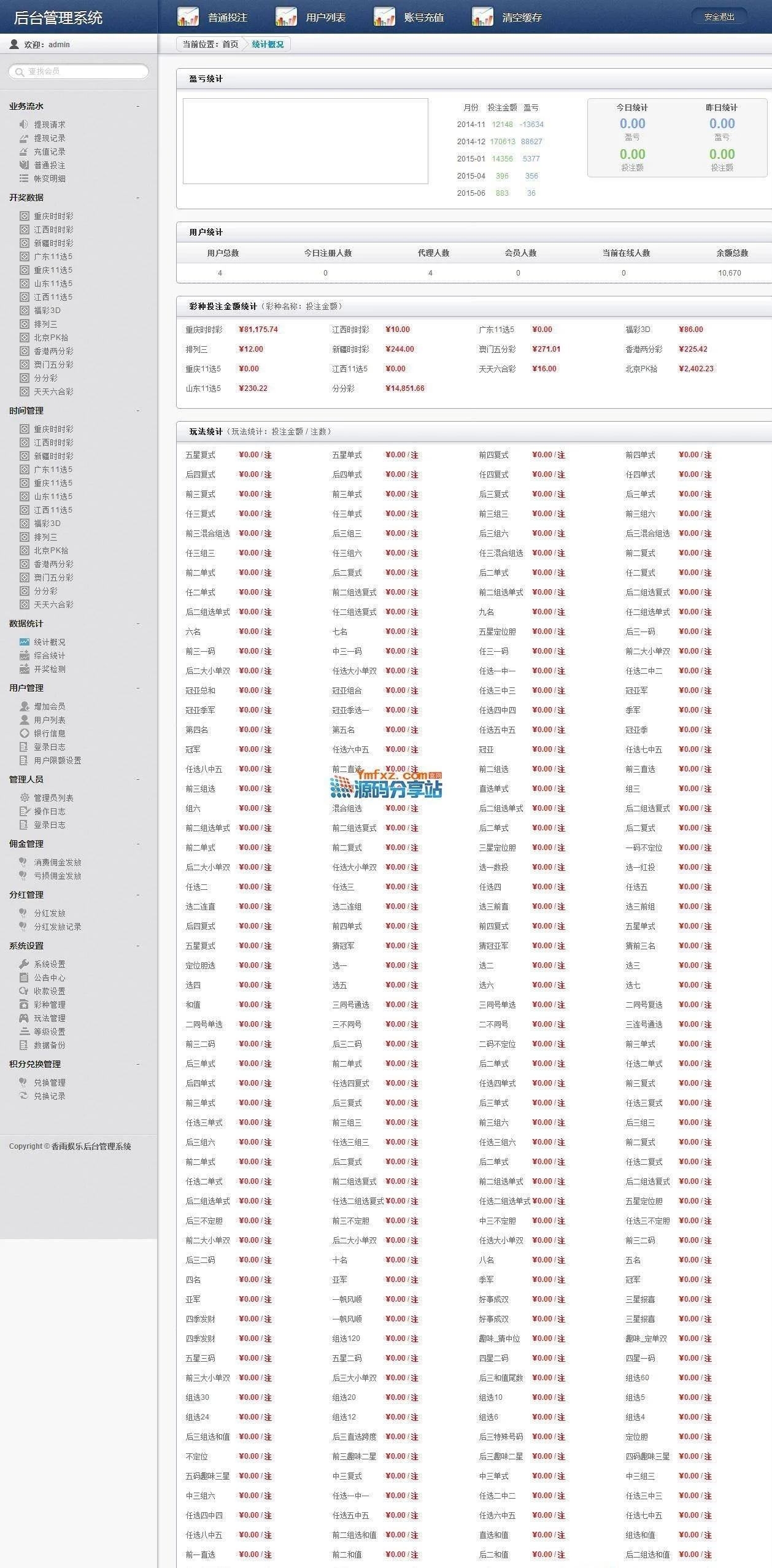772x1568 pixels.
Task: Click the 账号充值 chart icon in header
Action: 384,17
